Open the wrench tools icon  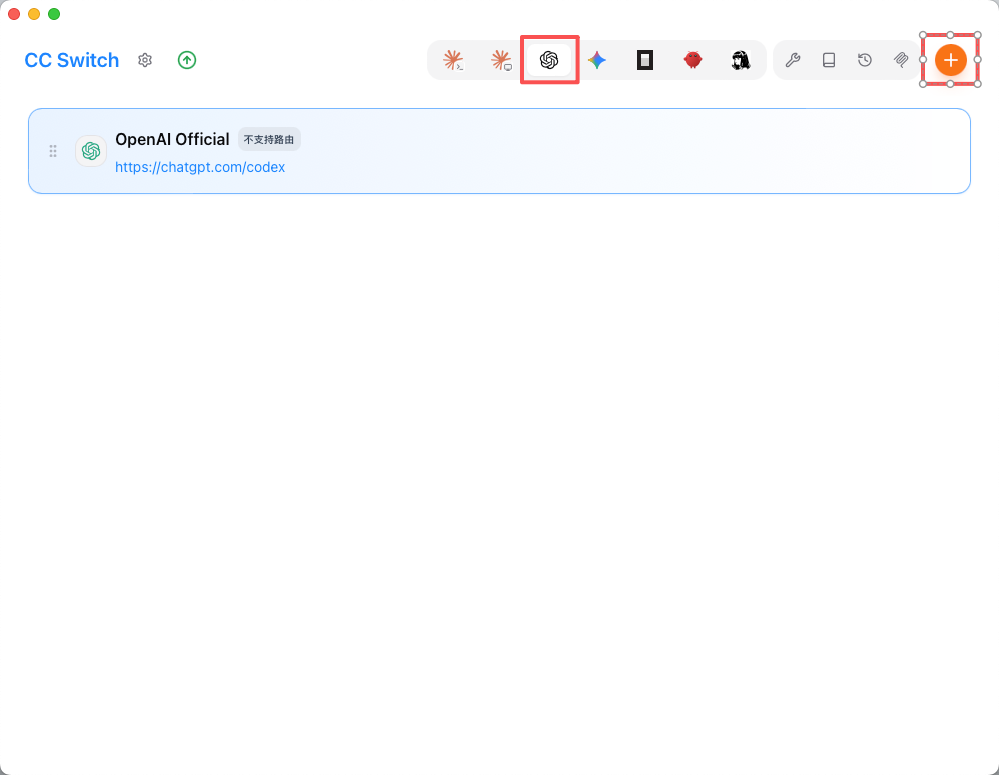[793, 60]
